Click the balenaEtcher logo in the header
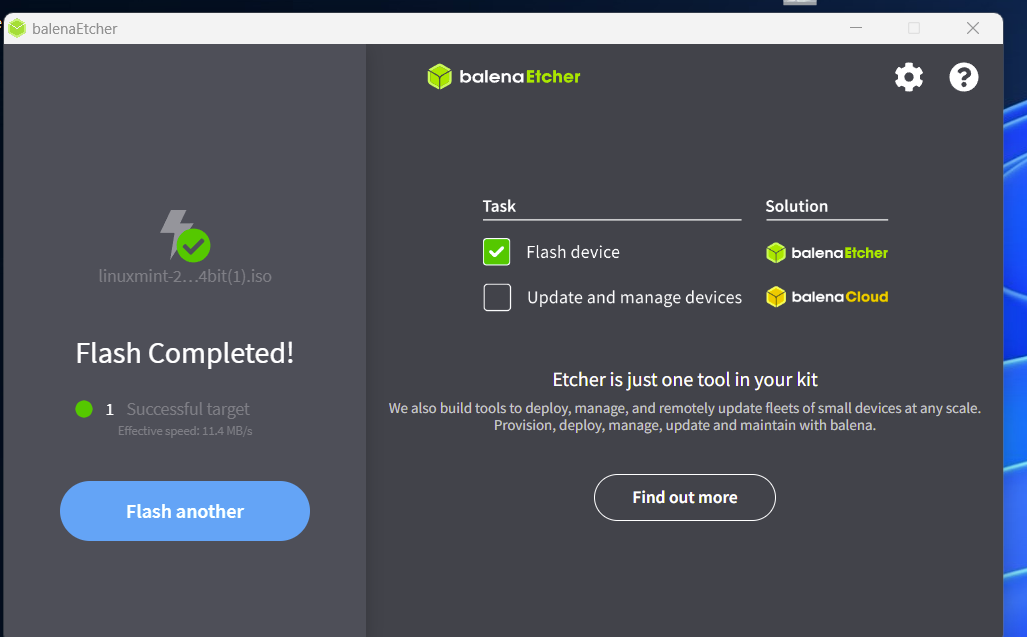The height and width of the screenshot is (637, 1027). click(504, 77)
